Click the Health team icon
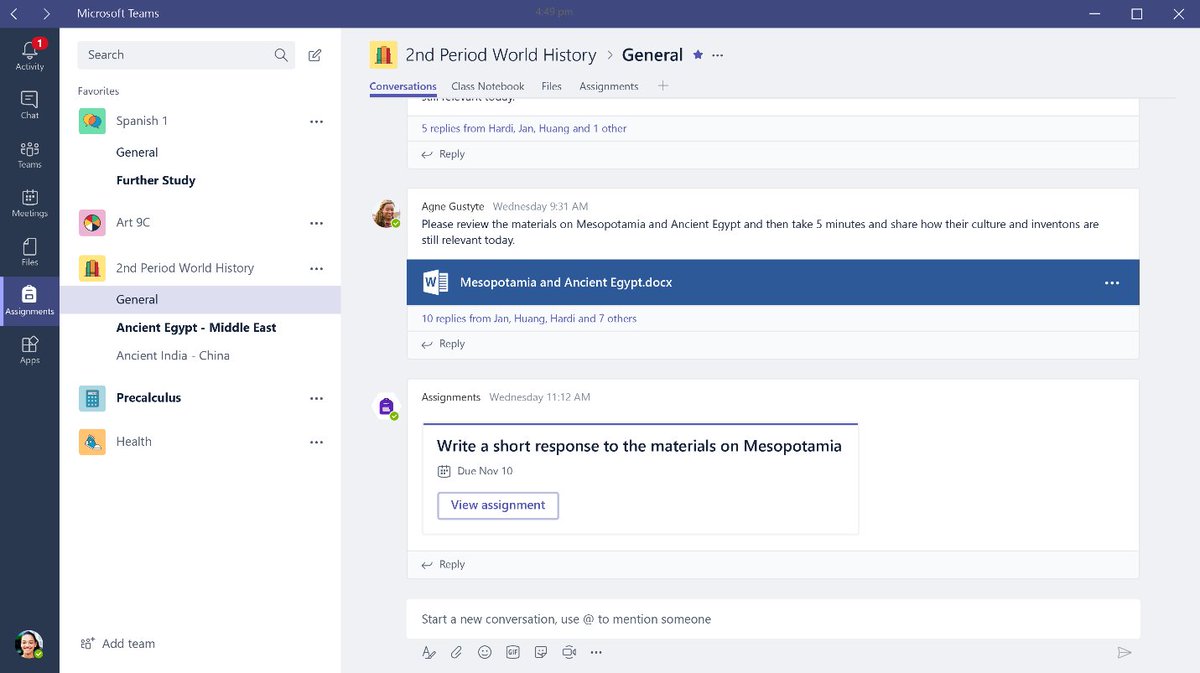This screenshot has width=1200, height=673. click(92, 442)
